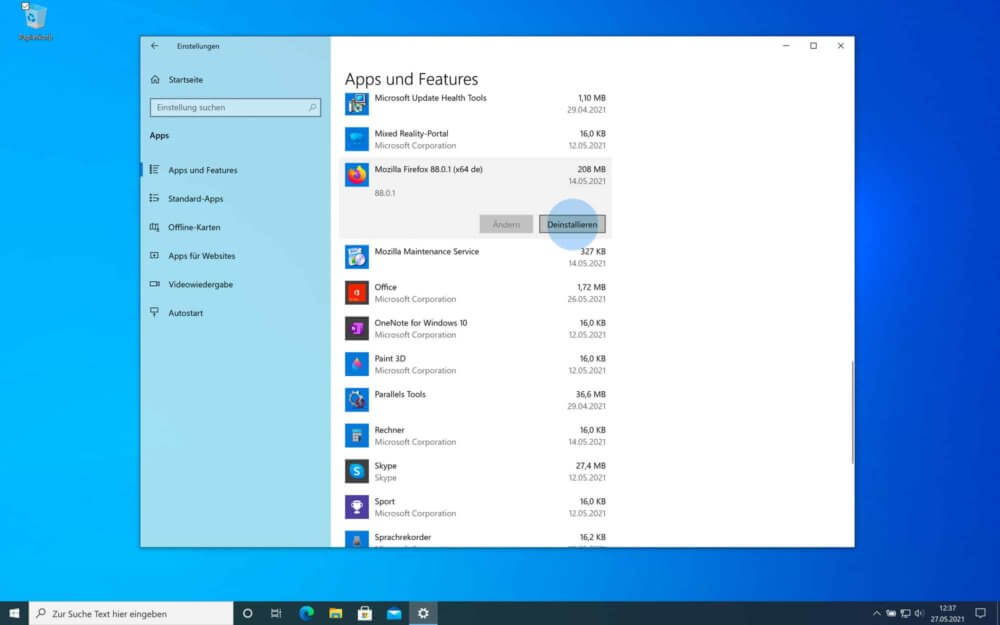Click the Skype app icon
The height and width of the screenshot is (625, 1000).
point(357,471)
